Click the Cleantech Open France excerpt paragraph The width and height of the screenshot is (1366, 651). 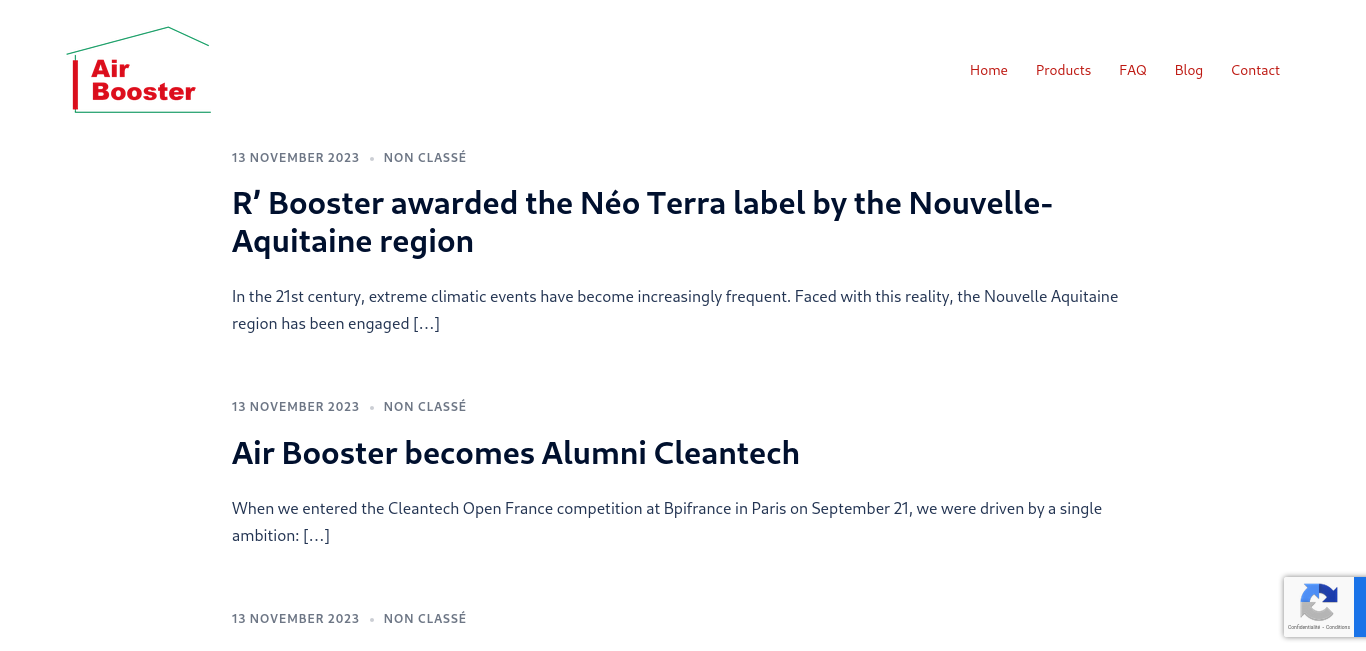click(x=667, y=521)
